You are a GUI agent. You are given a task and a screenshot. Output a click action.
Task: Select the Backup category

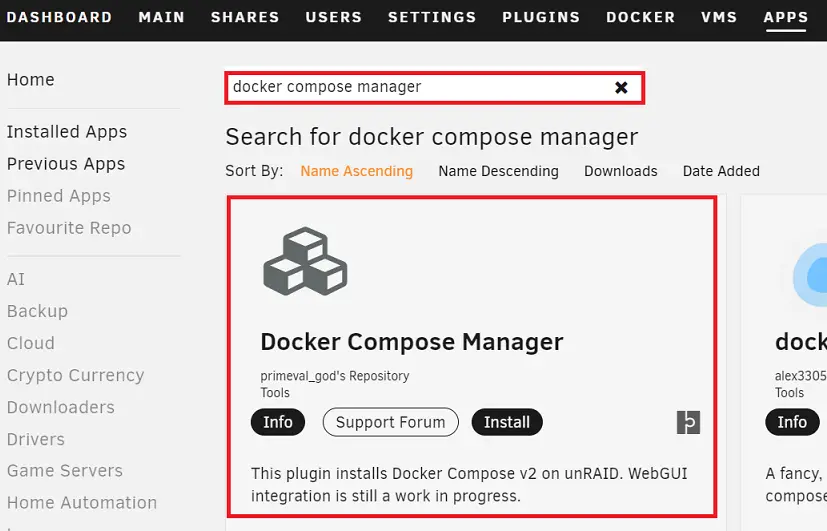(37, 311)
